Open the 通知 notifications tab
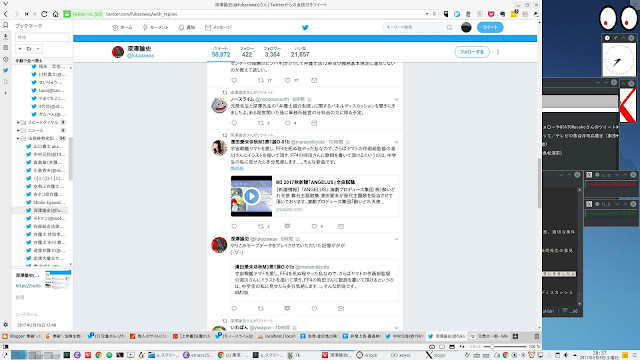 click(187, 27)
